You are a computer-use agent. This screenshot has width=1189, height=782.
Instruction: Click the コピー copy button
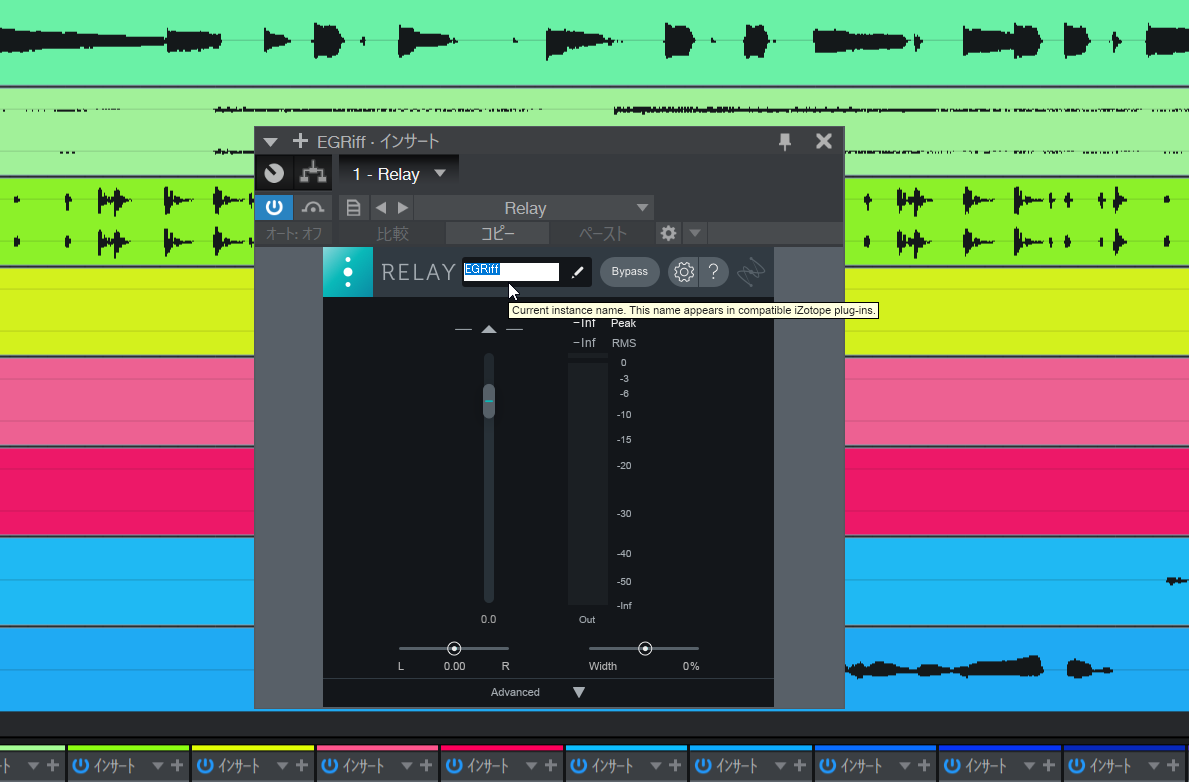(497, 233)
